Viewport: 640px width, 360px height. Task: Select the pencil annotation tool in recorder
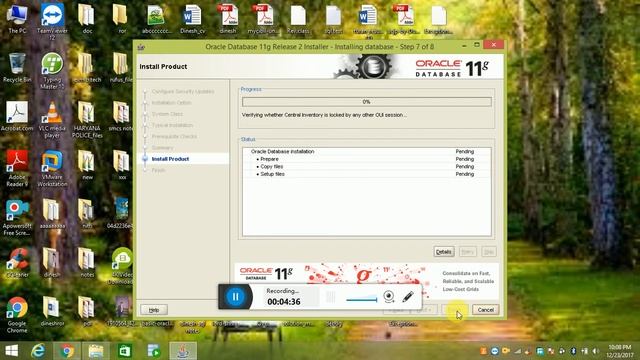pos(408,297)
